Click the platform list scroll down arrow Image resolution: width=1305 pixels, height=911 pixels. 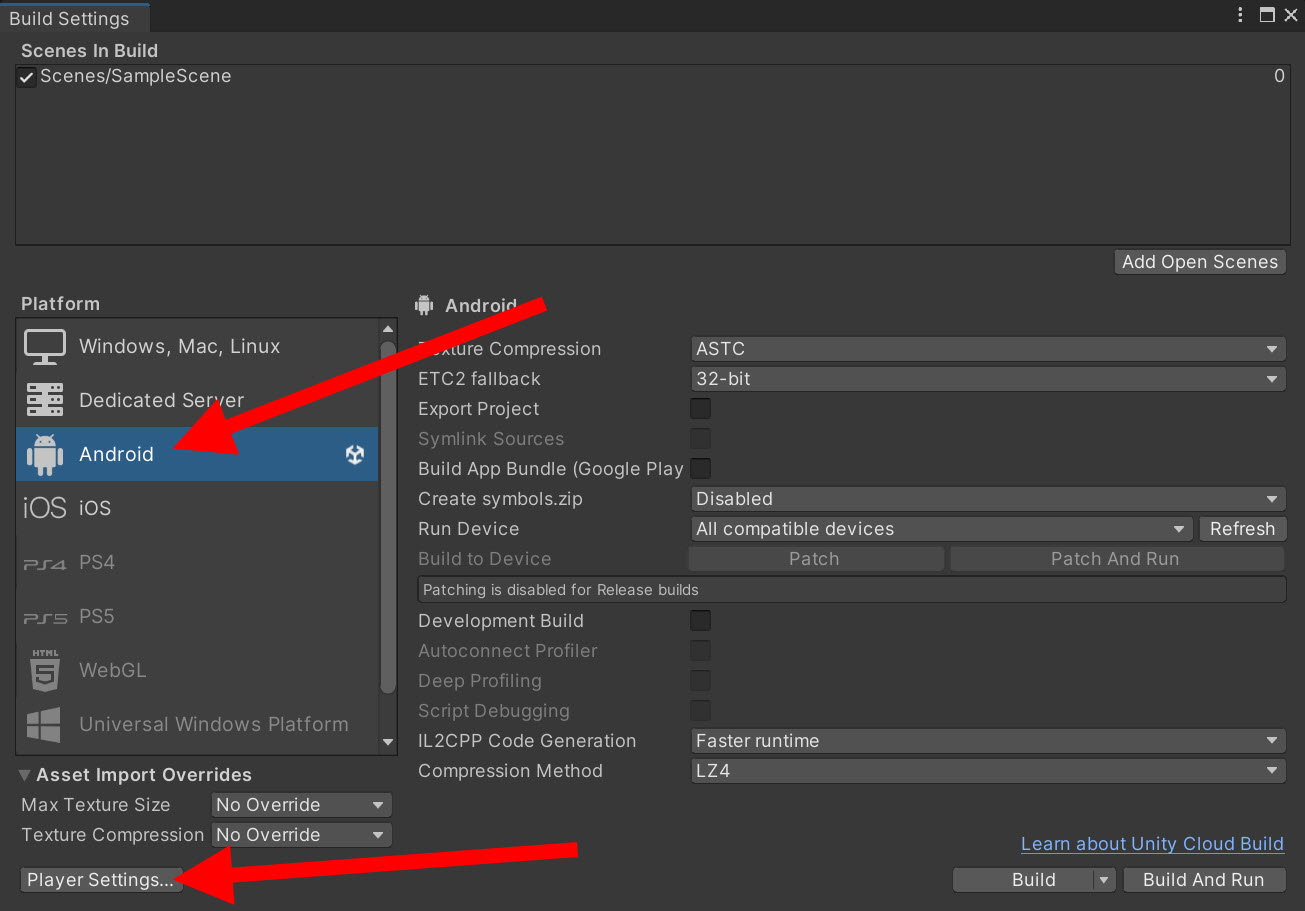[x=388, y=743]
